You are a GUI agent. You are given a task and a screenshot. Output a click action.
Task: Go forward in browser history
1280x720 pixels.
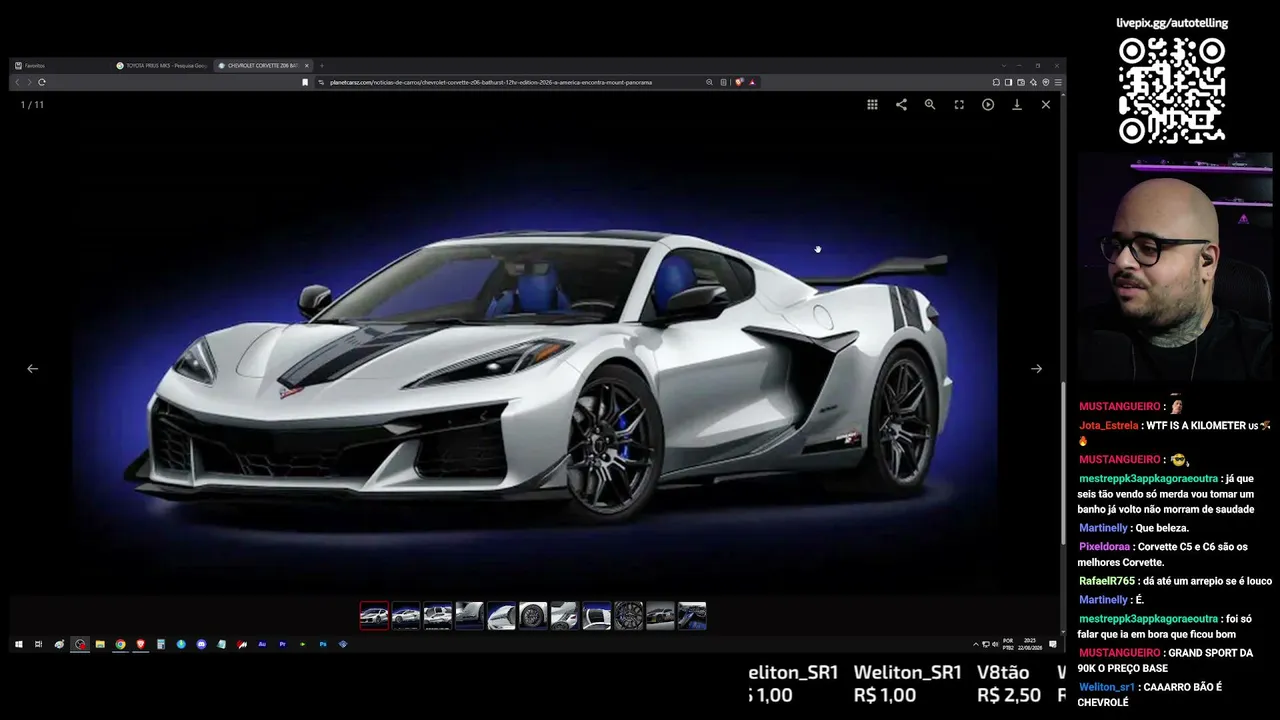pos(29,82)
